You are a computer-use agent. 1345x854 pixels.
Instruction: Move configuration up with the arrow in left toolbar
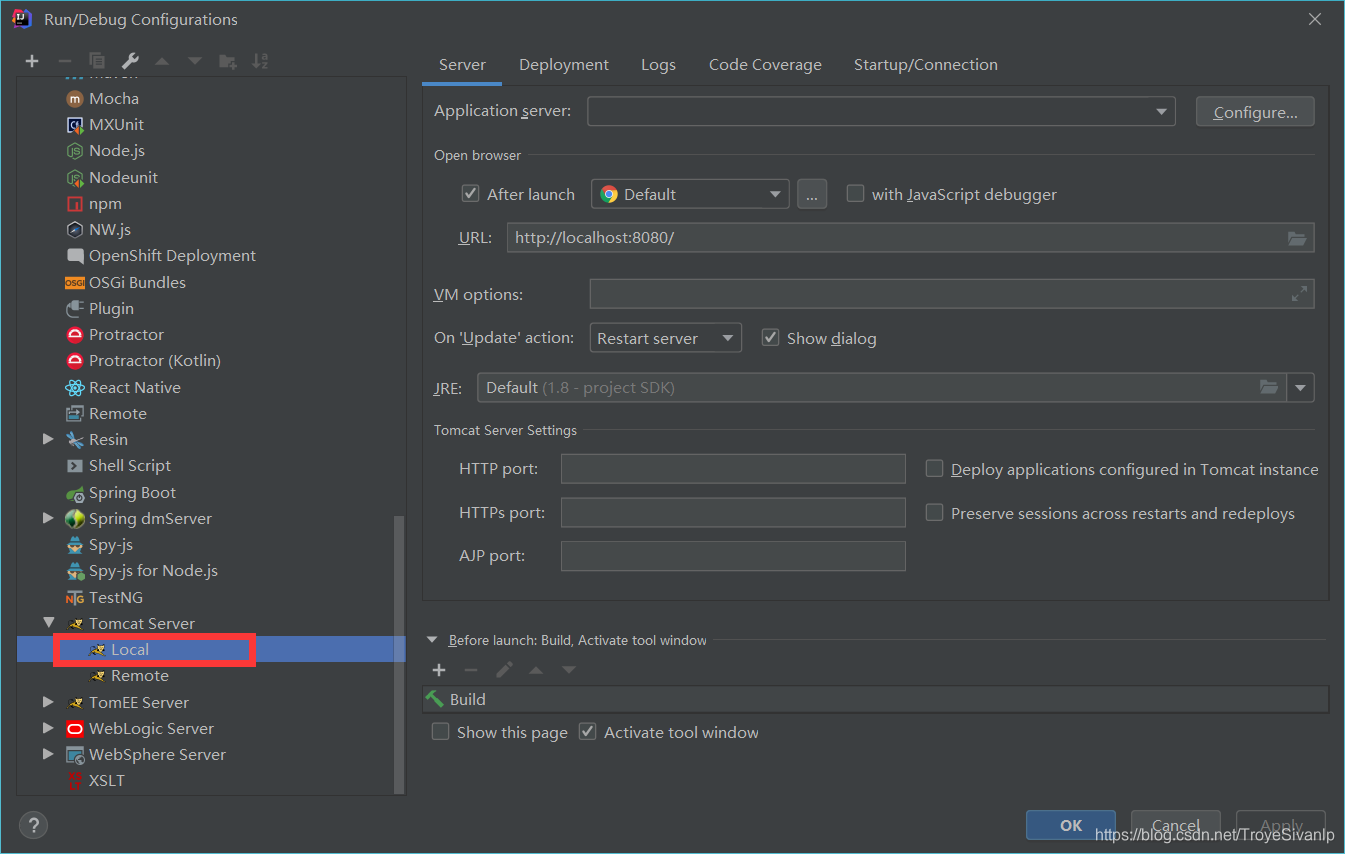[162, 61]
